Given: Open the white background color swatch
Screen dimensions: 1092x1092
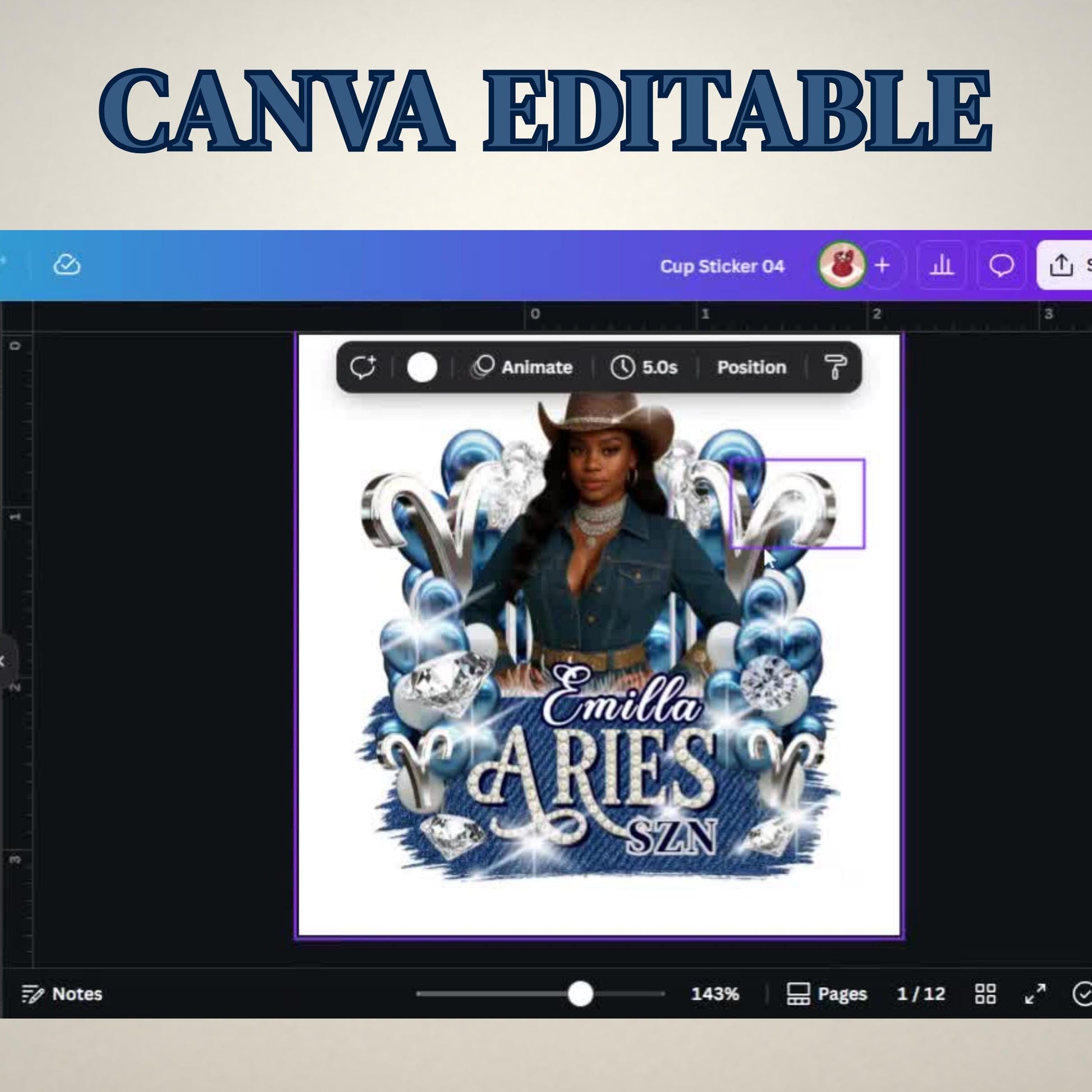Looking at the screenshot, I should [421, 368].
